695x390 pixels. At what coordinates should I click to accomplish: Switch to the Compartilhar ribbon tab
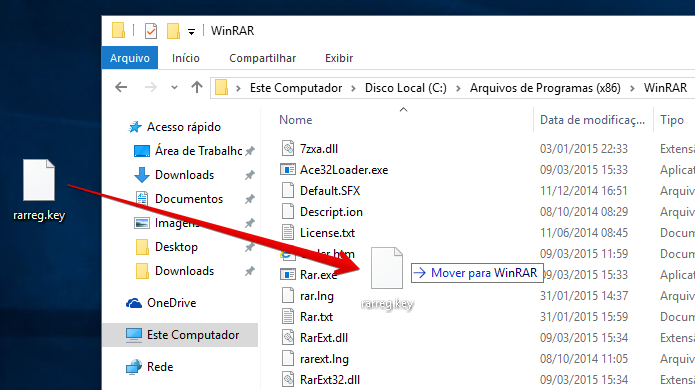click(262, 58)
